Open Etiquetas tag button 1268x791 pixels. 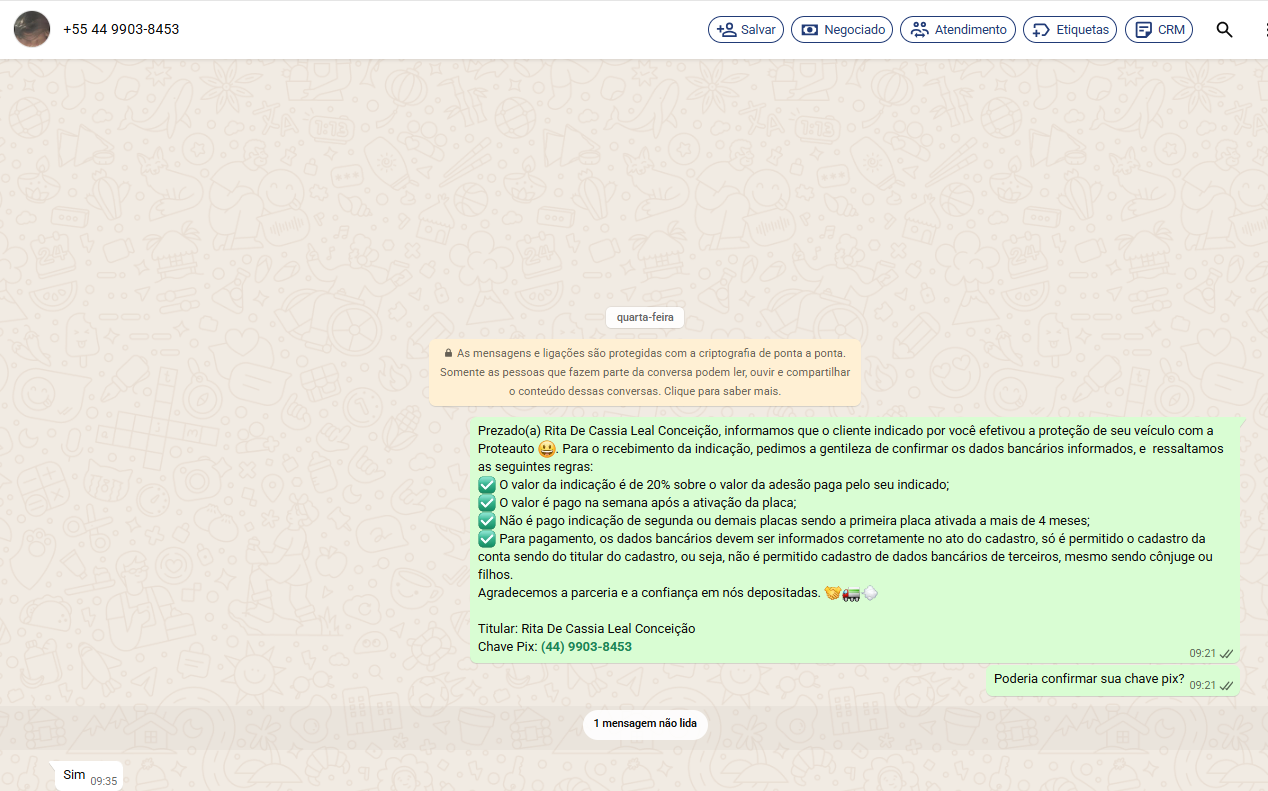coord(1069,30)
